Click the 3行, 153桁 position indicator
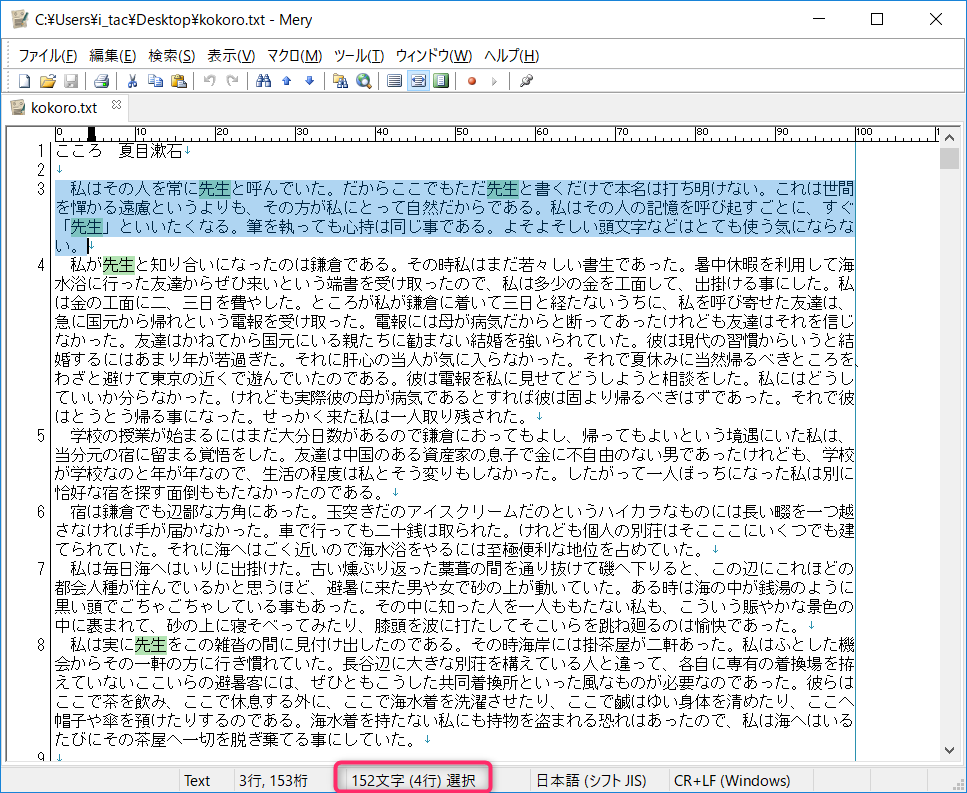The height and width of the screenshot is (793, 967). tap(273, 781)
